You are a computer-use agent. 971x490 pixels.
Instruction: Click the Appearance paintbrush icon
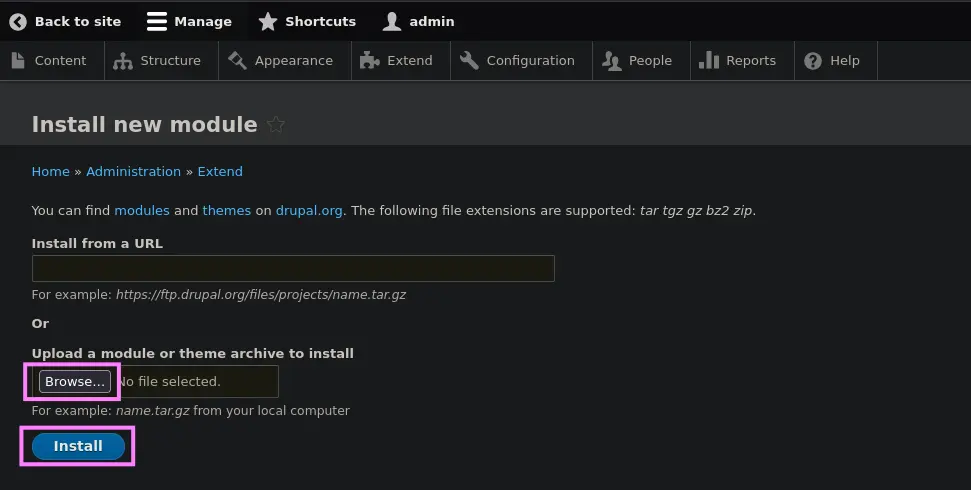pos(237,60)
